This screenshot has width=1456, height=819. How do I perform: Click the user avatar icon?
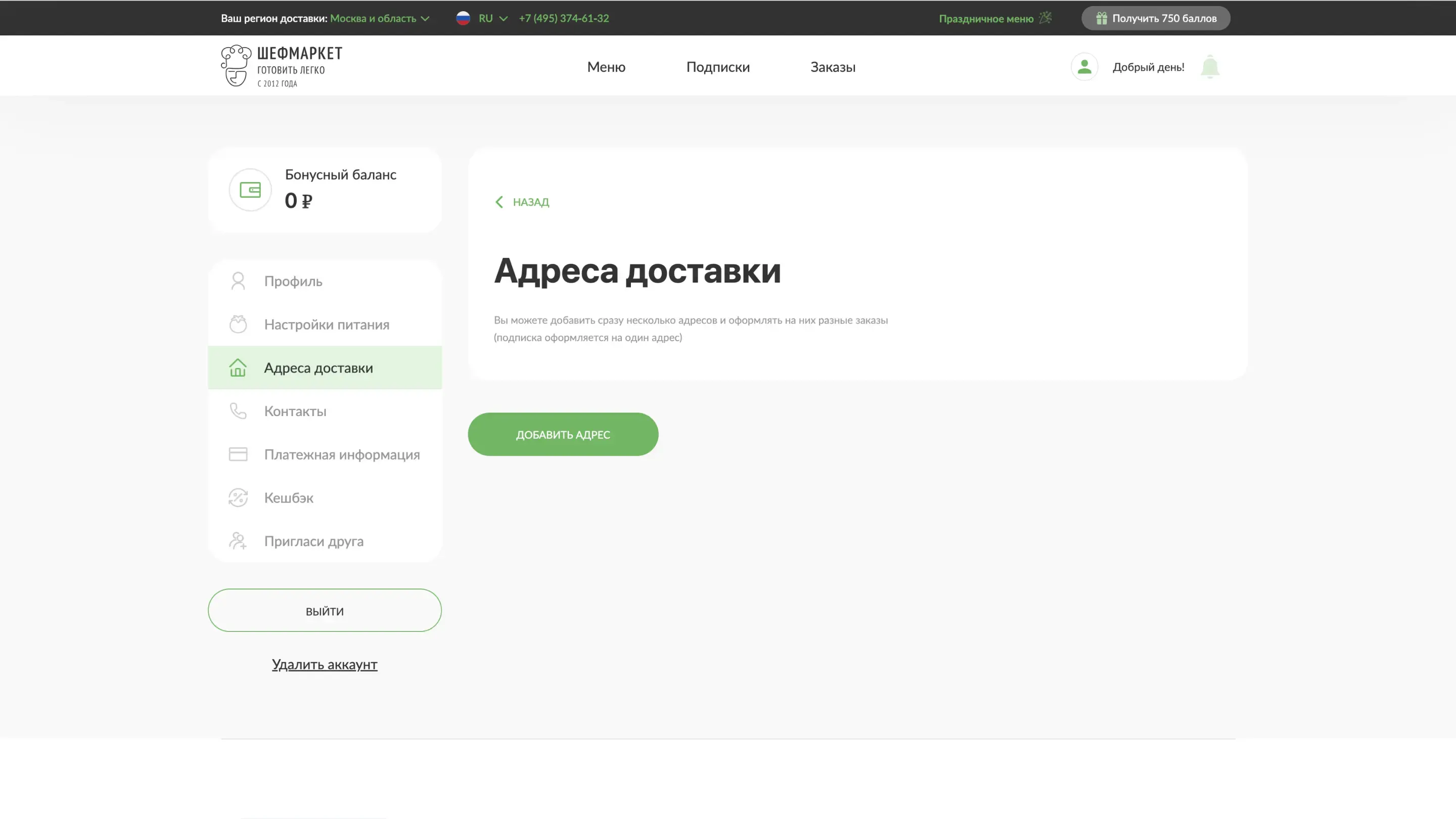point(1084,67)
